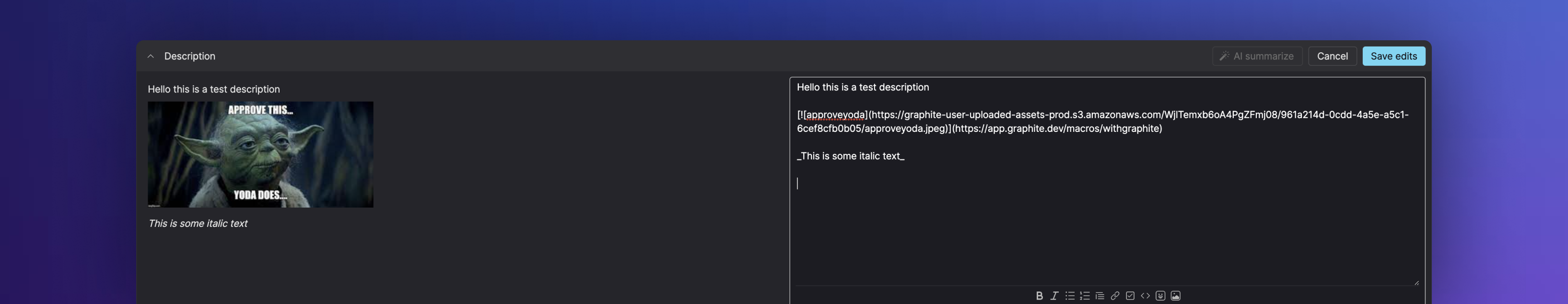Click the "Description" section title

click(190, 56)
